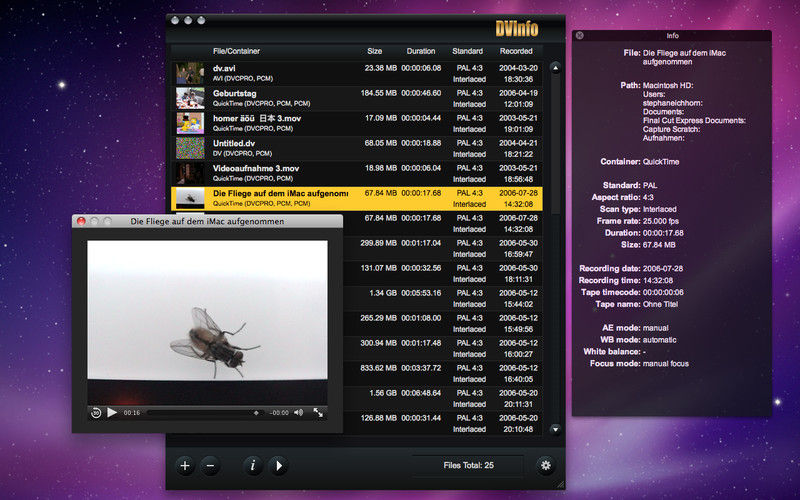This screenshot has height=500, width=800.
Task: Select the Geburtstag file row
Action: pyautogui.click(x=357, y=98)
